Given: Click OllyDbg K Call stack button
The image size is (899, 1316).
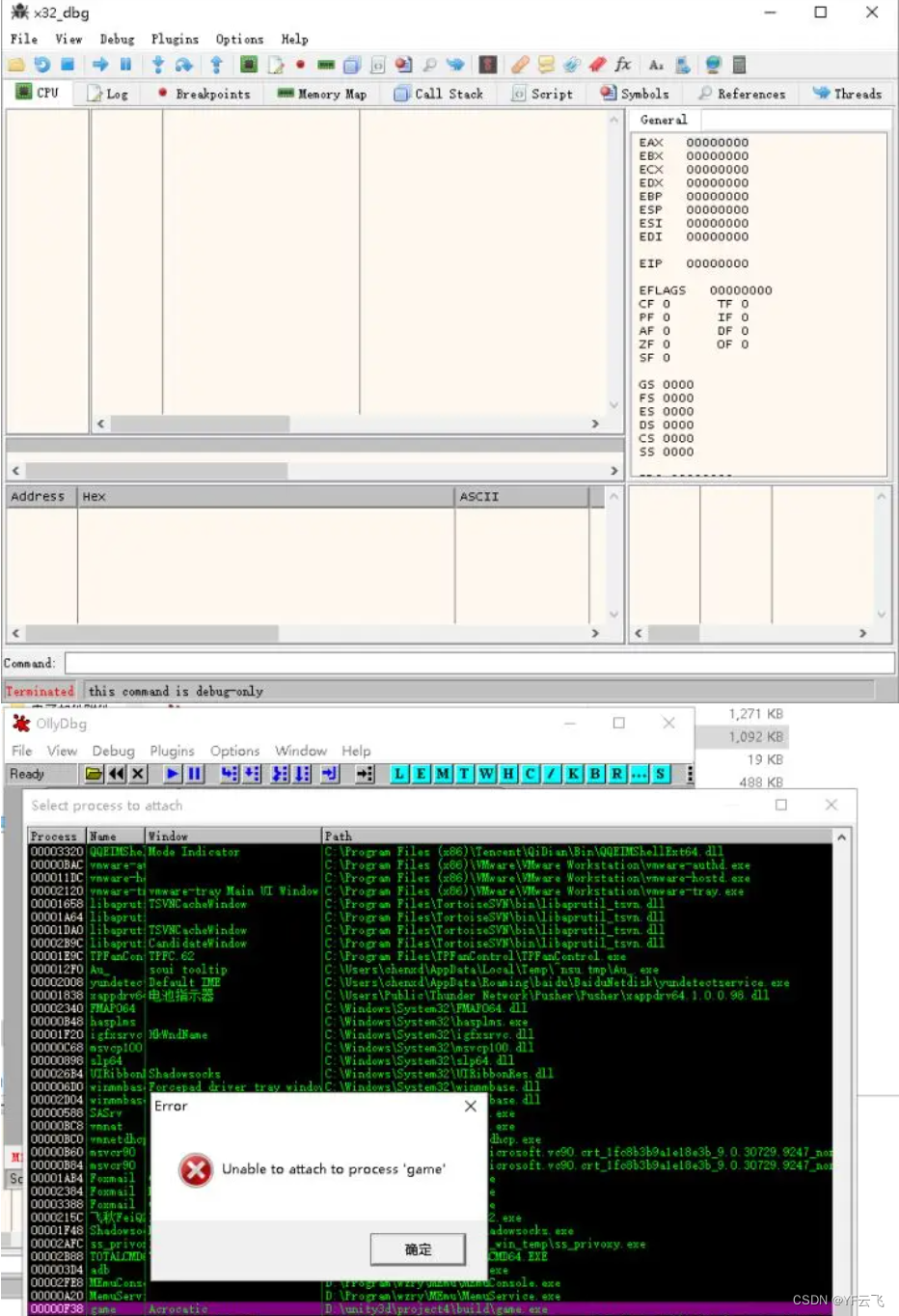Looking at the screenshot, I should [x=573, y=774].
